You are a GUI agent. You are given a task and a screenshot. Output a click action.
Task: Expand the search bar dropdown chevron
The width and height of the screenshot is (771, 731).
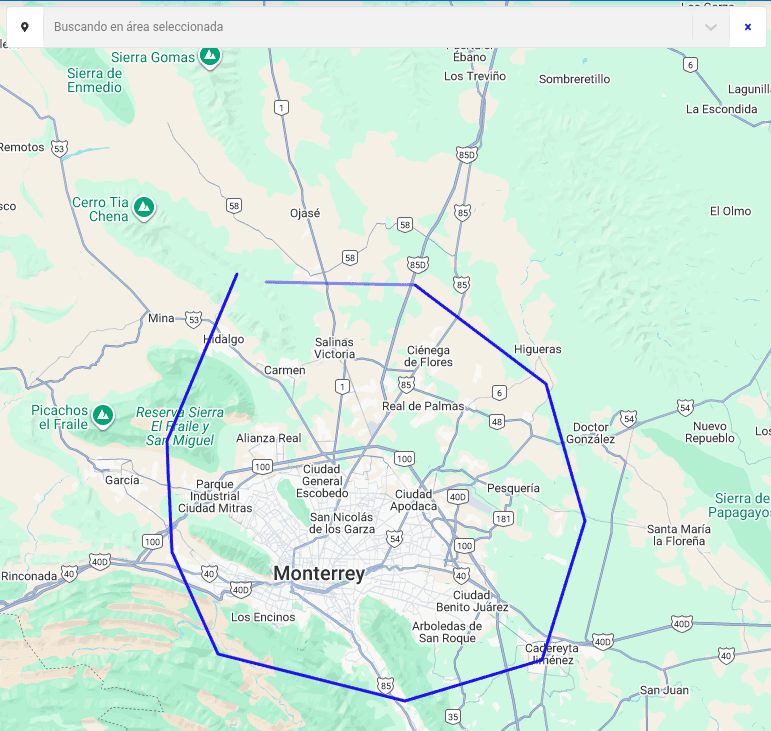coord(711,27)
